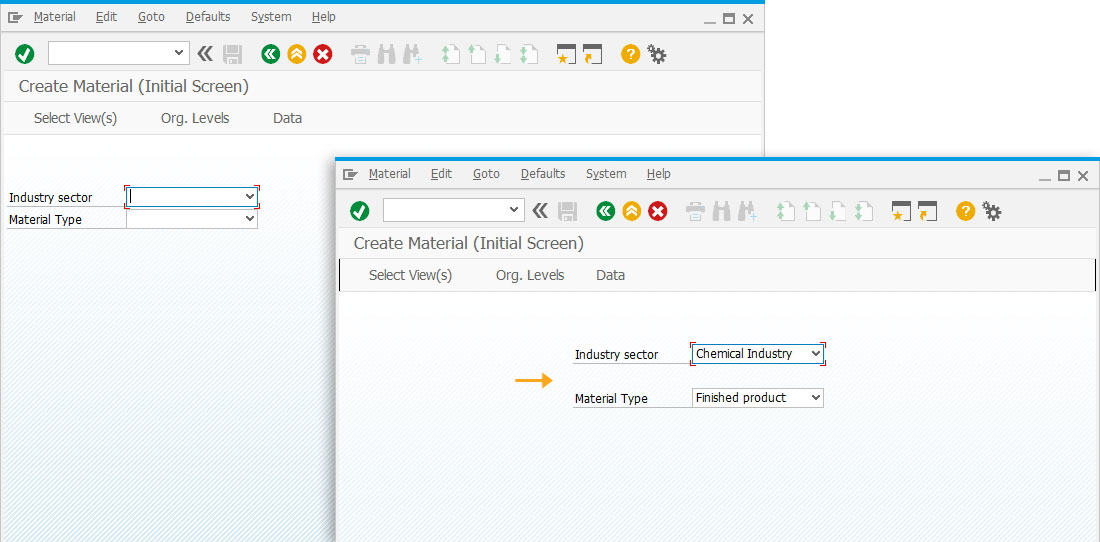The image size is (1100, 542).
Task: Click Next Page icon in back window
Action: [x=503, y=55]
